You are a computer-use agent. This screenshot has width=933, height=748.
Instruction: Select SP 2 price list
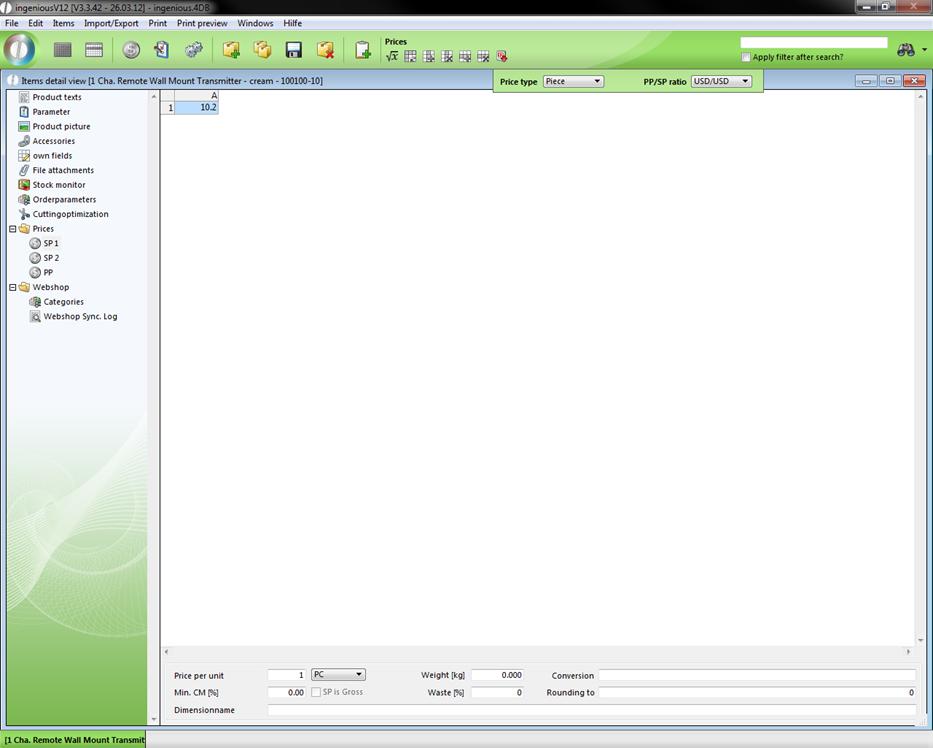[50, 258]
